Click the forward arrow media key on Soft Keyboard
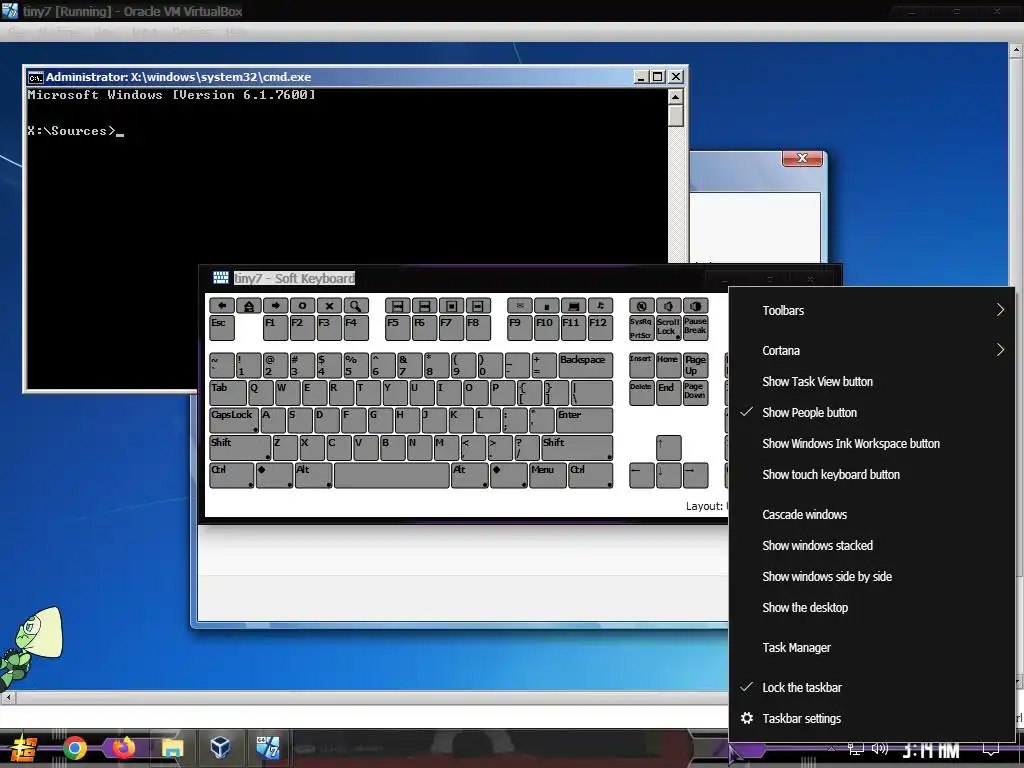The image size is (1024, 768). coord(276,305)
